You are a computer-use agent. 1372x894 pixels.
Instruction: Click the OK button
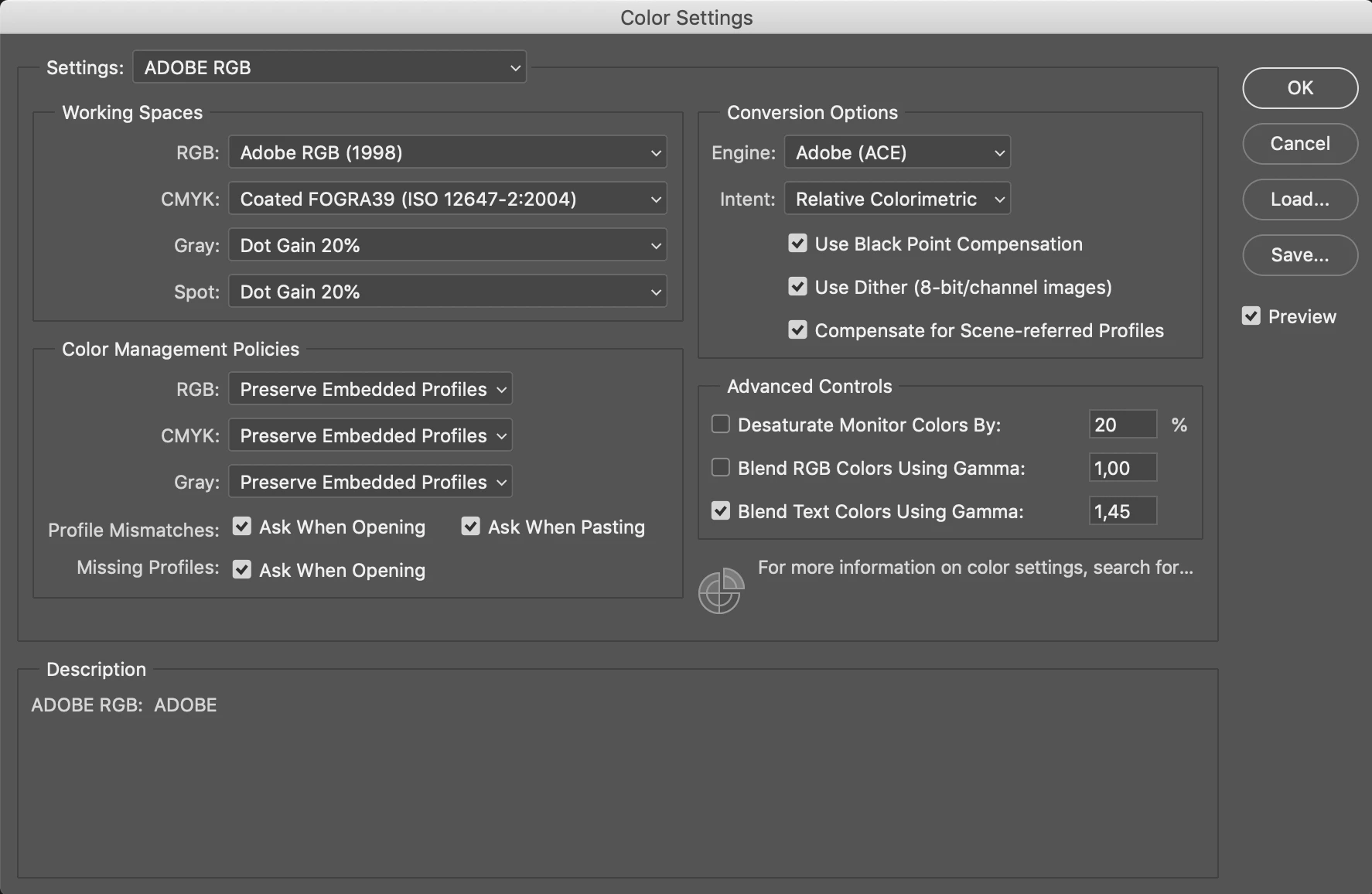coord(1300,88)
